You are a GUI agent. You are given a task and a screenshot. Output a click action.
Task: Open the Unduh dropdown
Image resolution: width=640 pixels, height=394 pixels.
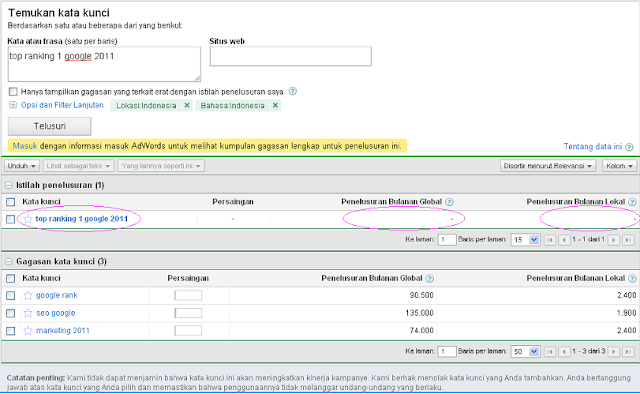coord(22,166)
